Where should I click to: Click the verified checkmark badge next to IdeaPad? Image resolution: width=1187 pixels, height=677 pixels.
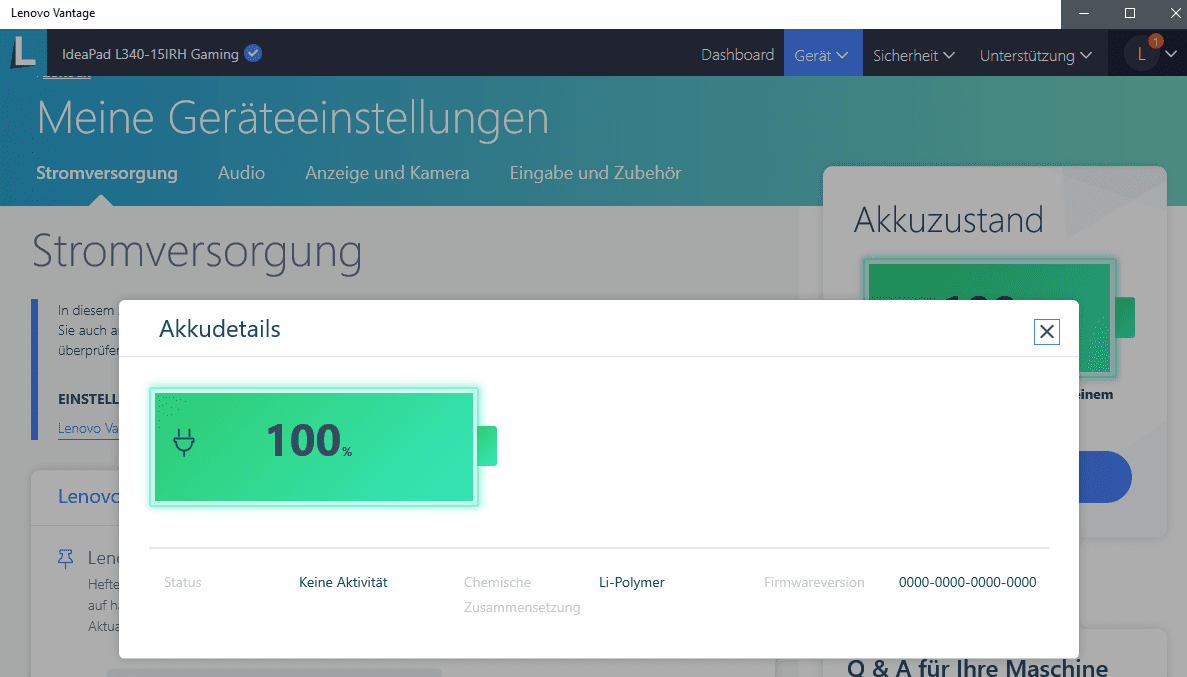[x=254, y=53]
